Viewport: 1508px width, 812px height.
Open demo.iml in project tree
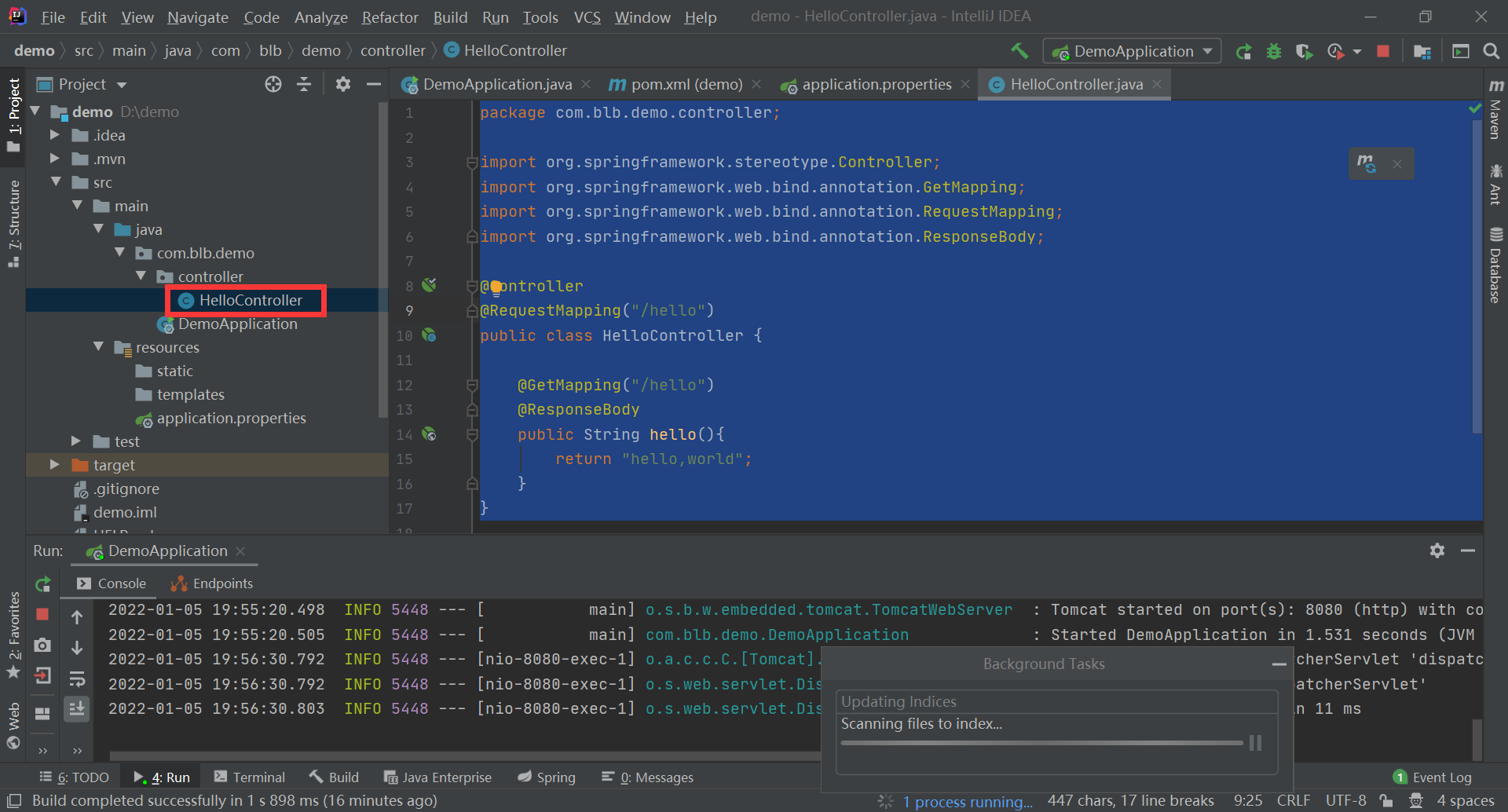[115, 512]
